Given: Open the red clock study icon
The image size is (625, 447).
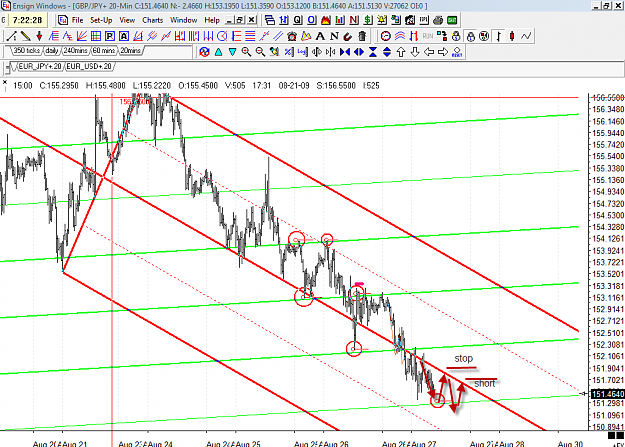Looking at the screenshot, I should click(385, 36).
